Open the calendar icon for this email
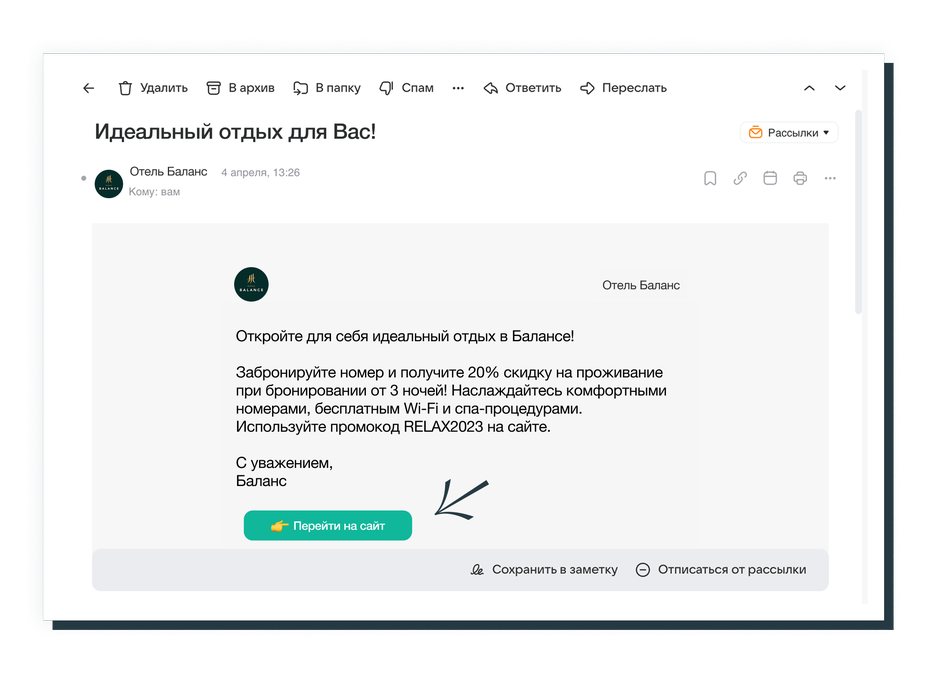This screenshot has height=673, width=928. (x=770, y=179)
